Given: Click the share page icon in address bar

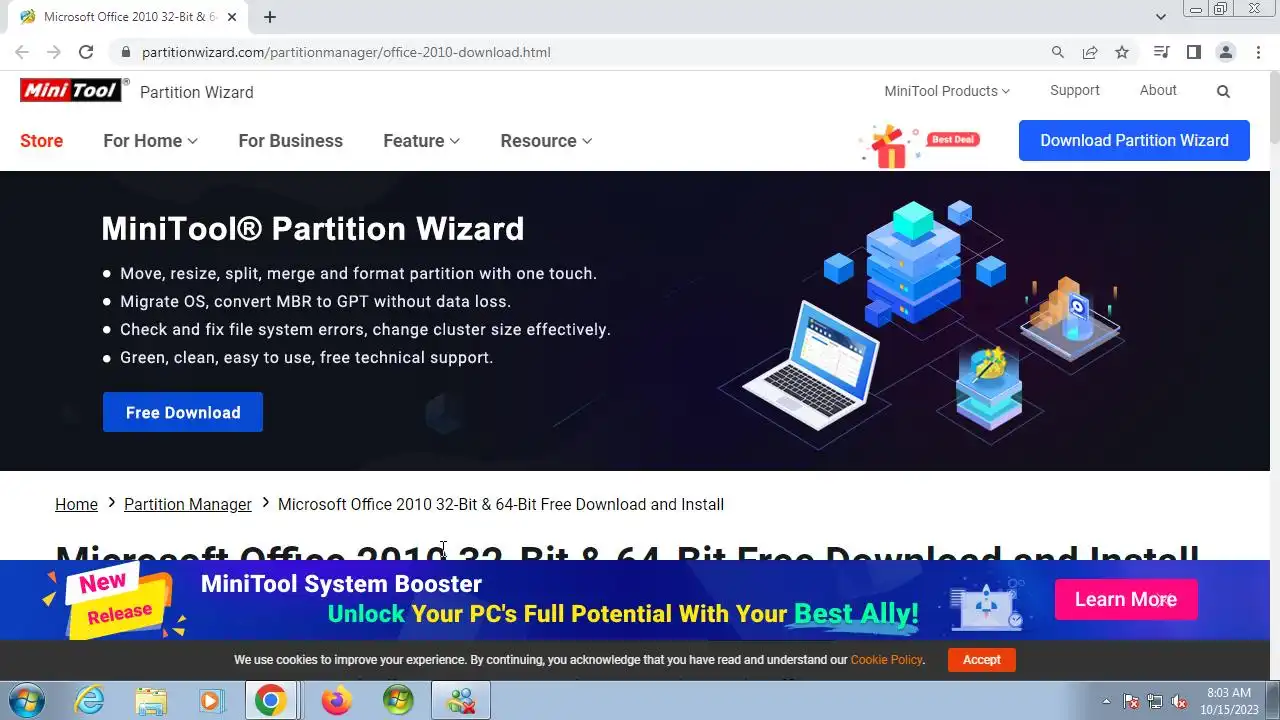Looking at the screenshot, I should tap(1090, 52).
